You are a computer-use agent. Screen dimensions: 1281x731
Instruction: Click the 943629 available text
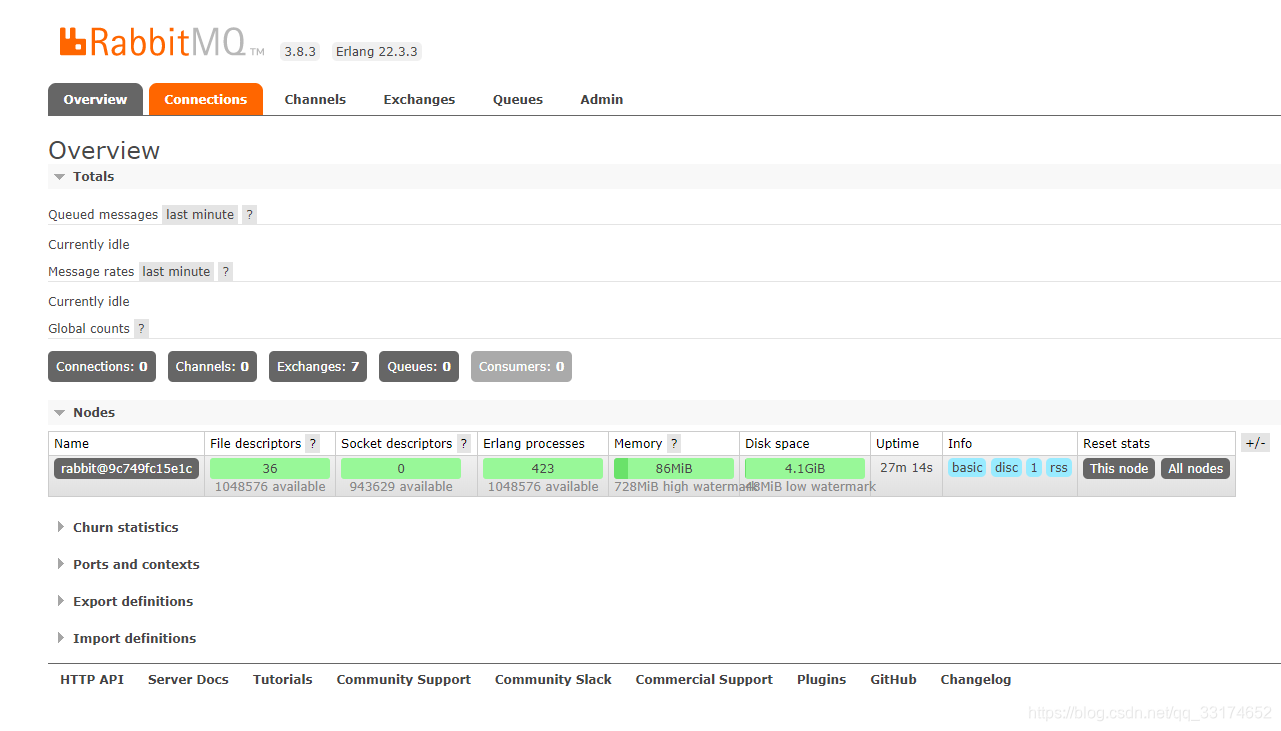401,487
